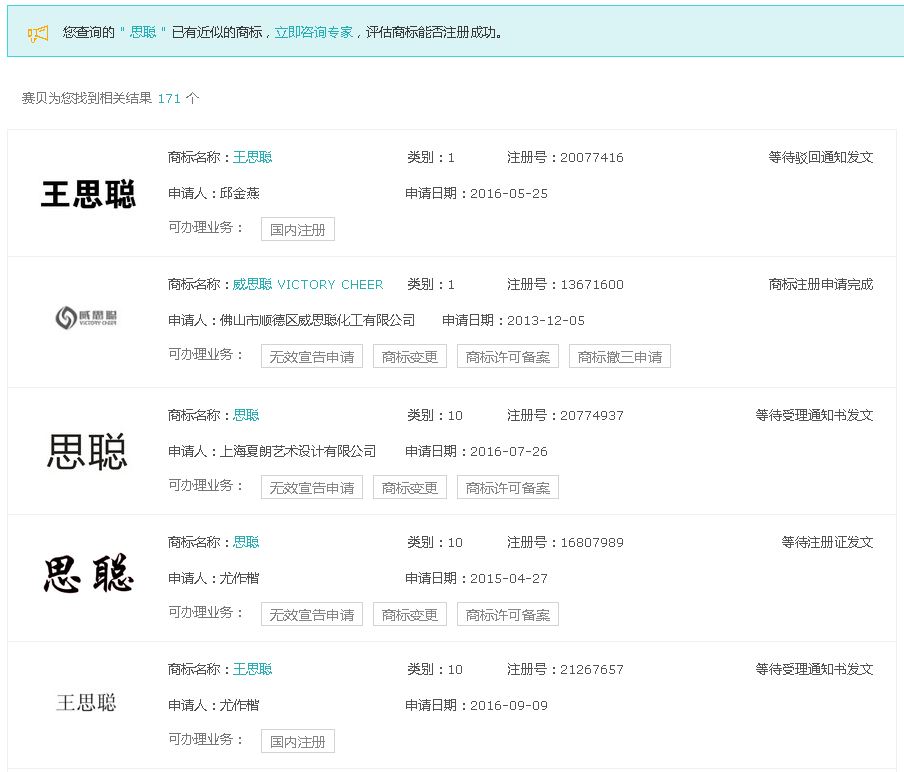Click the highlighted 思聪 keyword in the notice

pyautogui.click(x=143, y=32)
